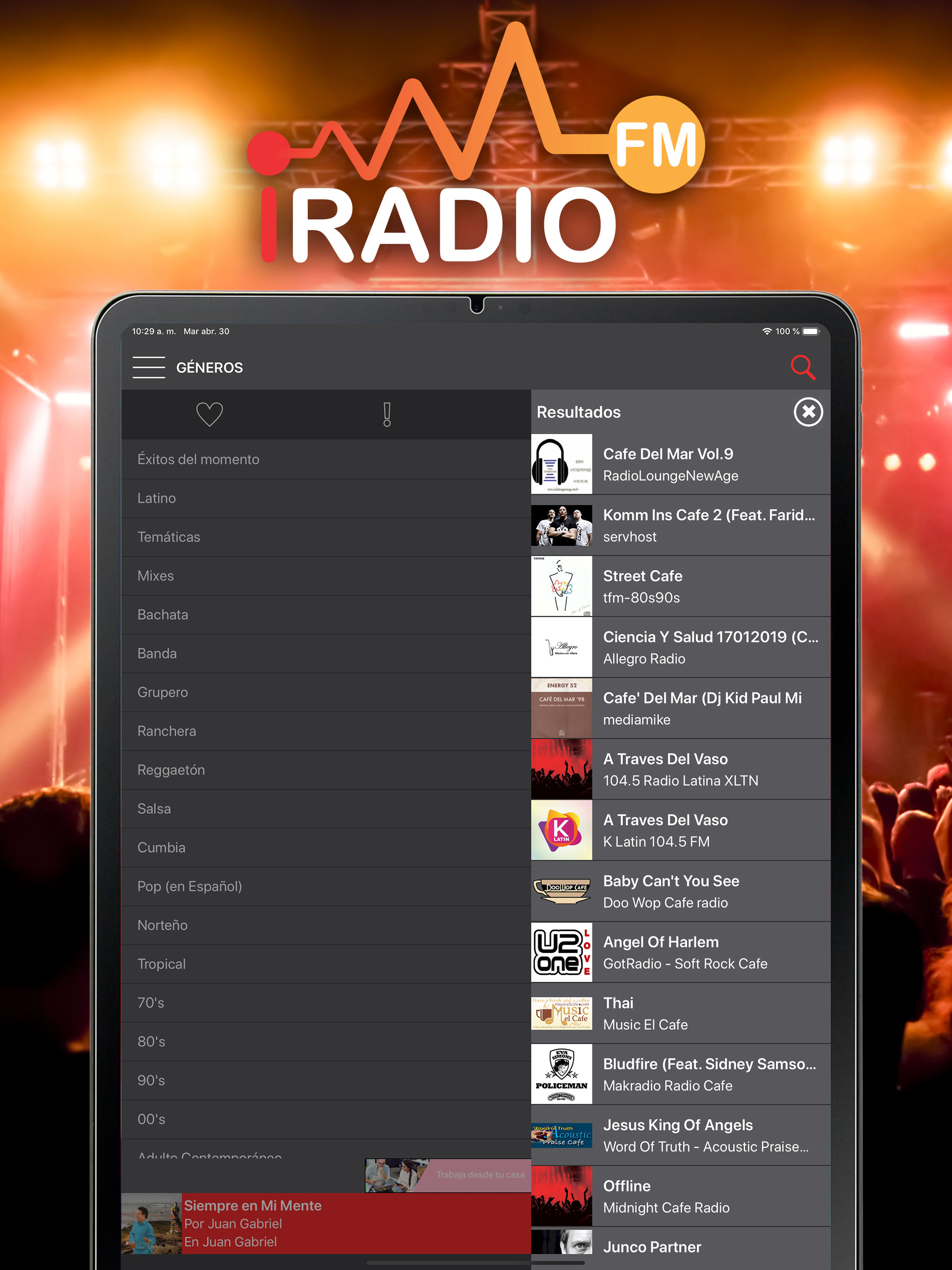Open the 90's genre
952x1270 pixels.
pyautogui.click(x=326, y=1080)
